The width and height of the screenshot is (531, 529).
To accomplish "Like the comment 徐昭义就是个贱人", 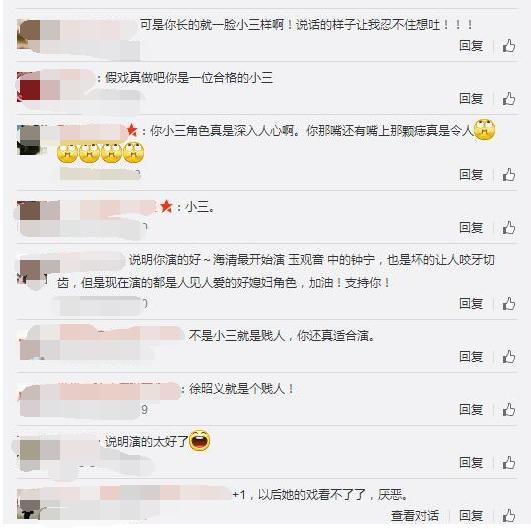I will [509, 409].
